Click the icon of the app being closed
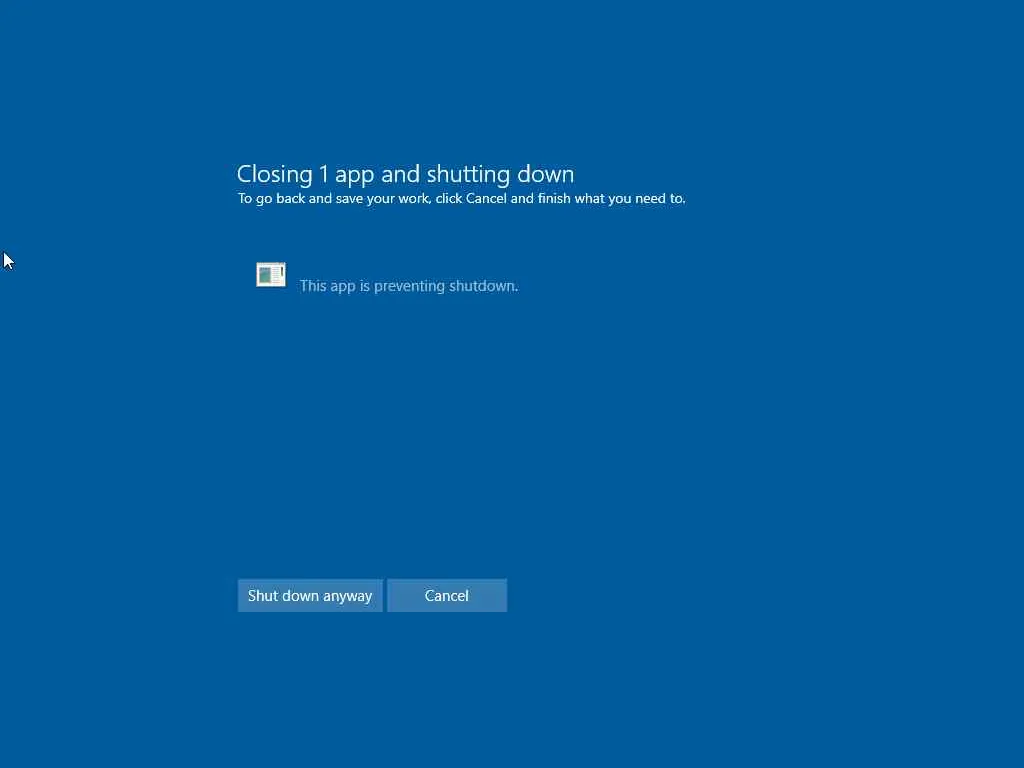Image resolution: width=1024 pixels, height=768 pixels. 271,275
